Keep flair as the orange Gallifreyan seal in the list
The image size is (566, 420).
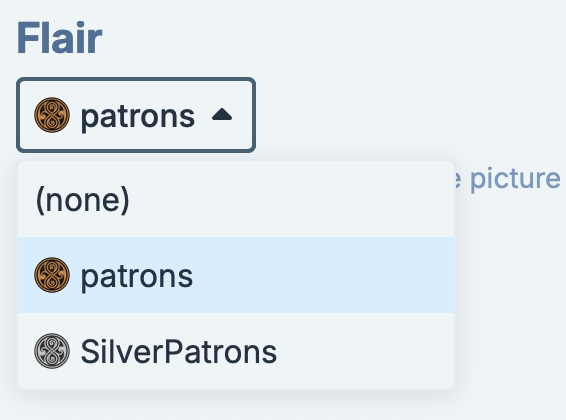pos(236,275)
